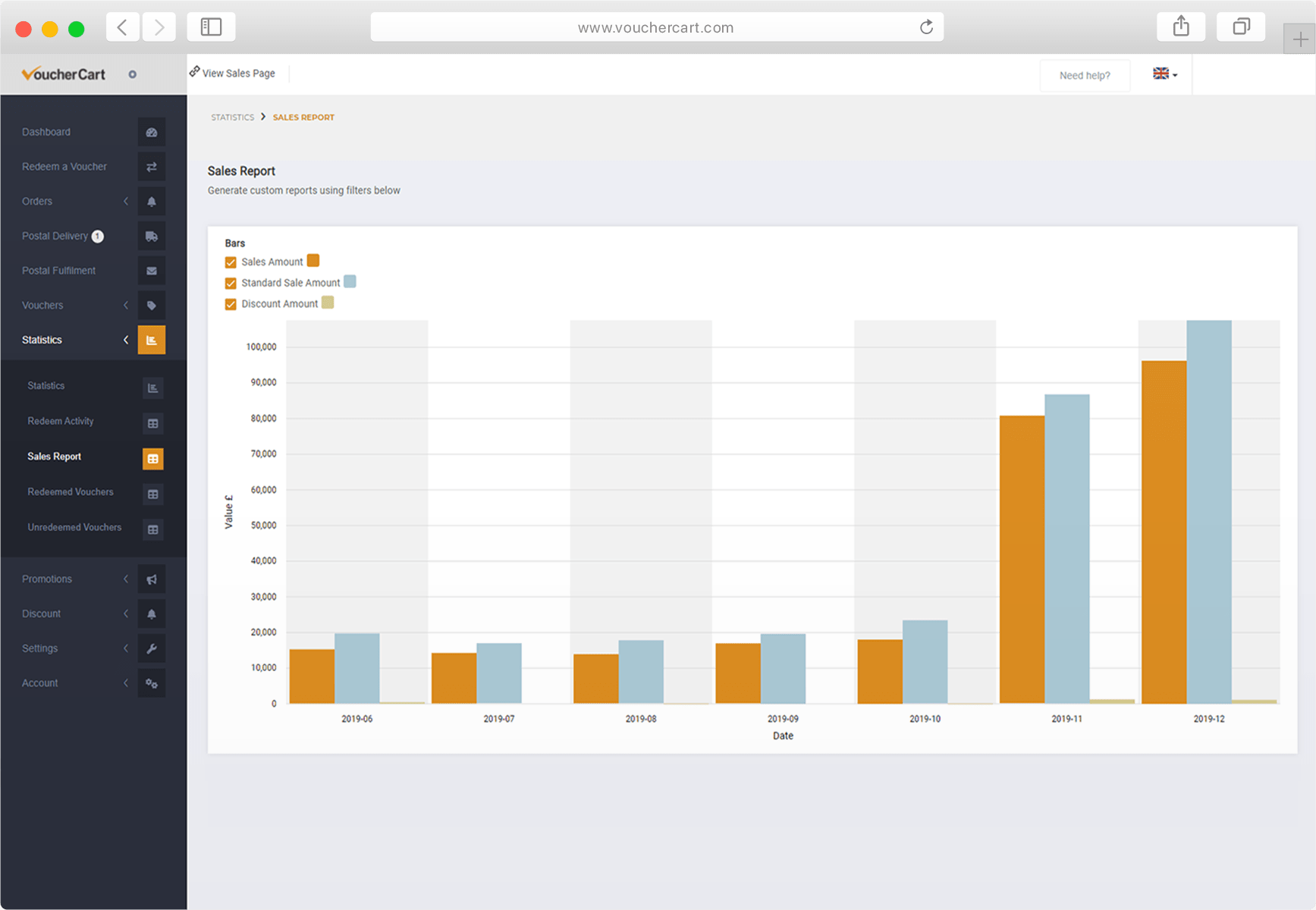
Task: Disable the Standard Sale Amount checkbox
Action: pos(231,283)
